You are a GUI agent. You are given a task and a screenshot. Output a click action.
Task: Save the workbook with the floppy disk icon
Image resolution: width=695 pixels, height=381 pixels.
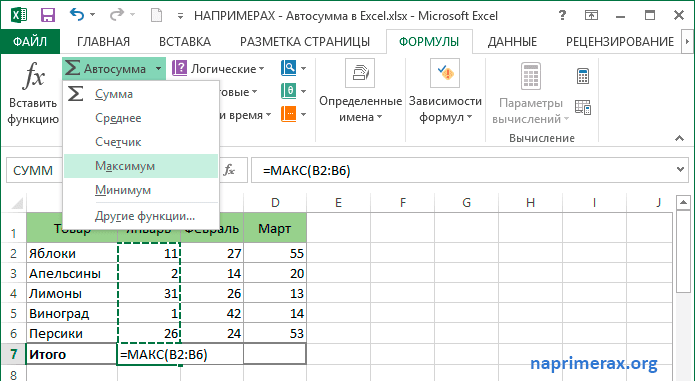pos(48,16)
